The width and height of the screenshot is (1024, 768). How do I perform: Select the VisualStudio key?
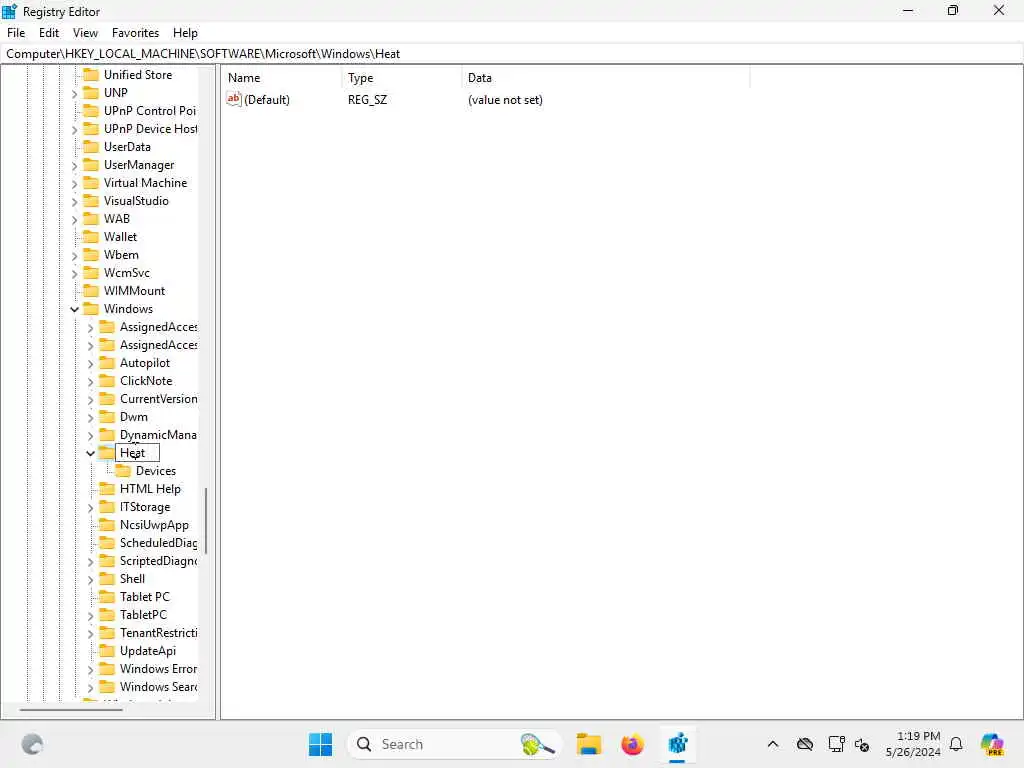(136, 200)
